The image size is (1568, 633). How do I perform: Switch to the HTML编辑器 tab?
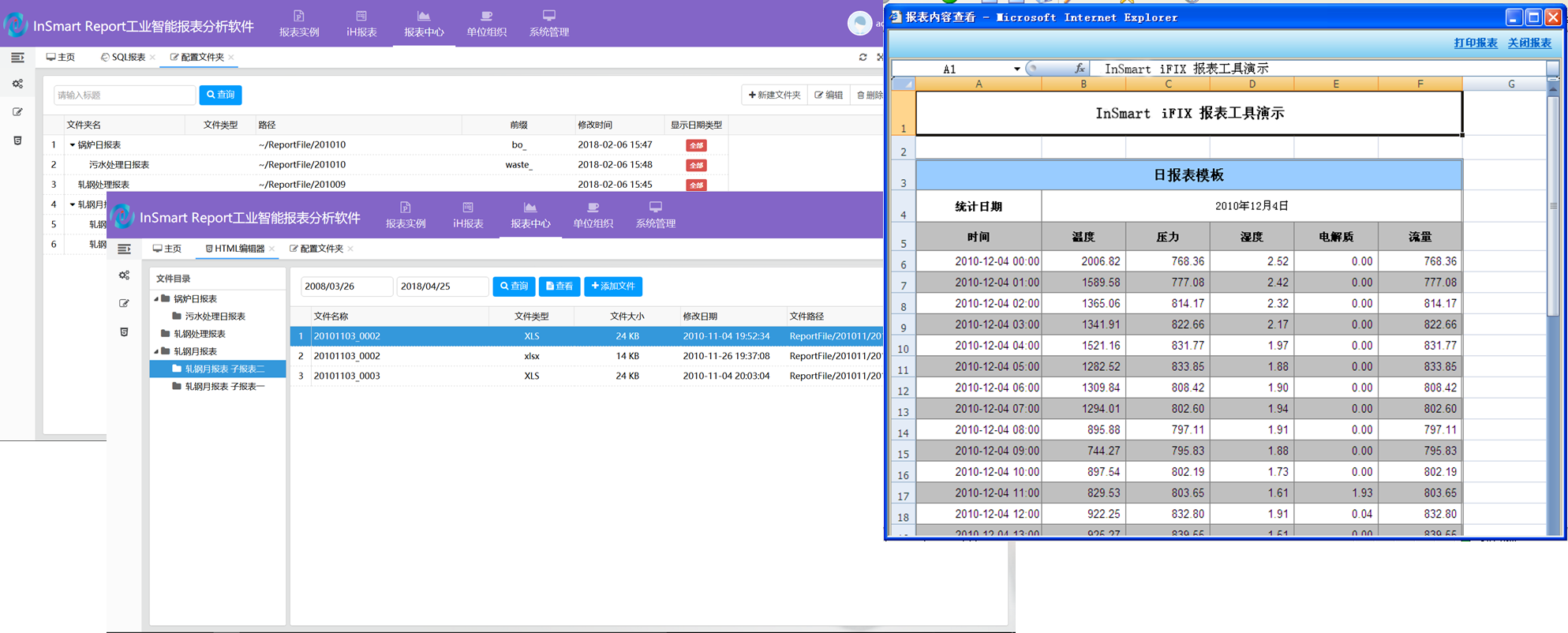click(235, 249)
